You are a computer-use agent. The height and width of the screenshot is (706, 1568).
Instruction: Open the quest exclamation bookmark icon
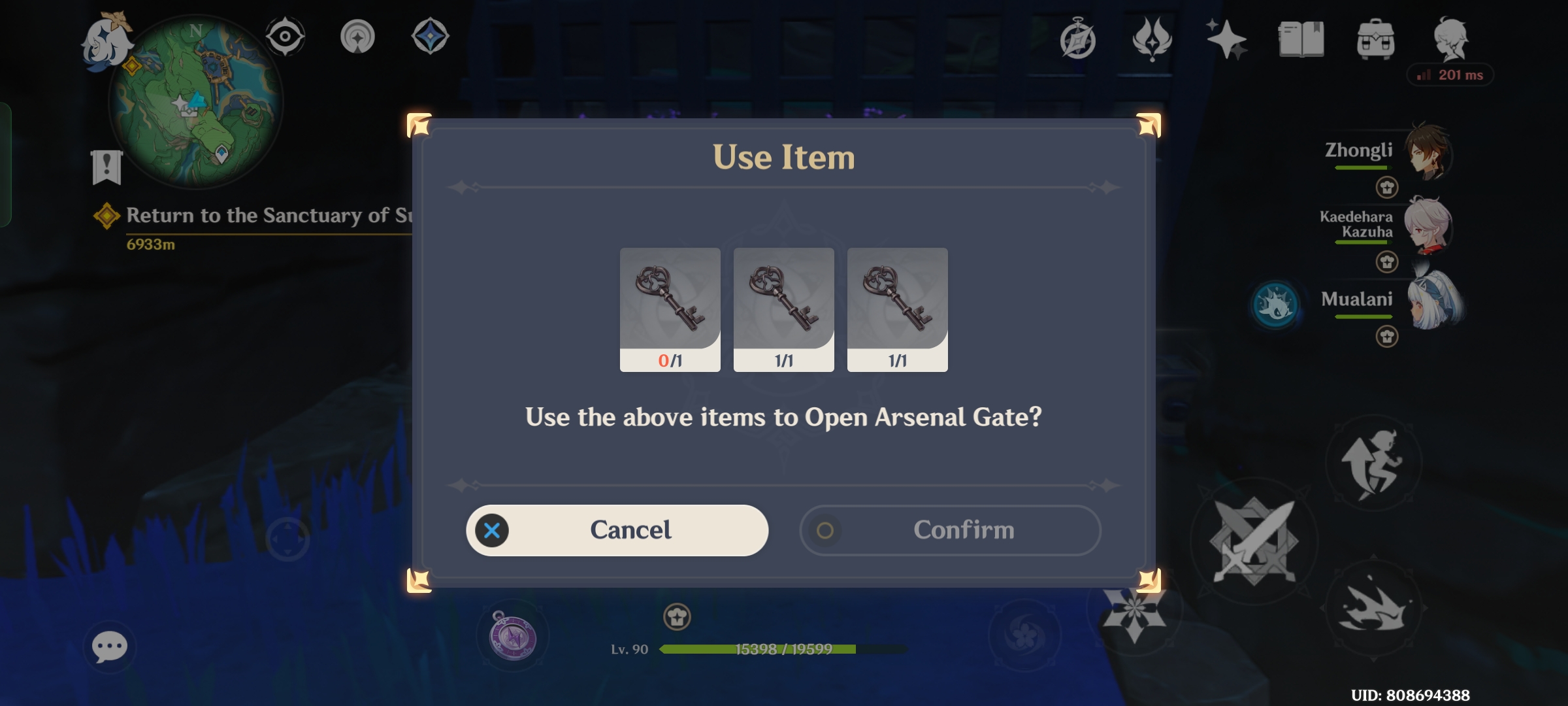click(106, 167)
